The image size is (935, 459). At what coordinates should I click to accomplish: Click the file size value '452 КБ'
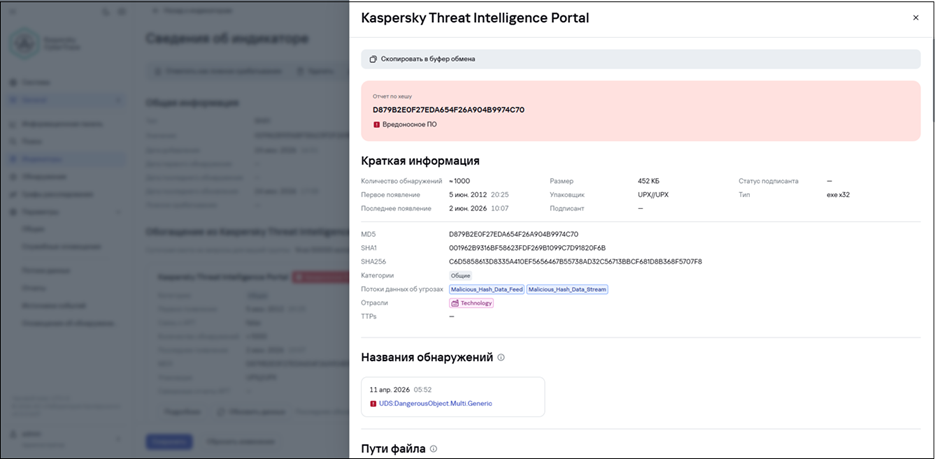pyautogui.click(x=649, y=181)
